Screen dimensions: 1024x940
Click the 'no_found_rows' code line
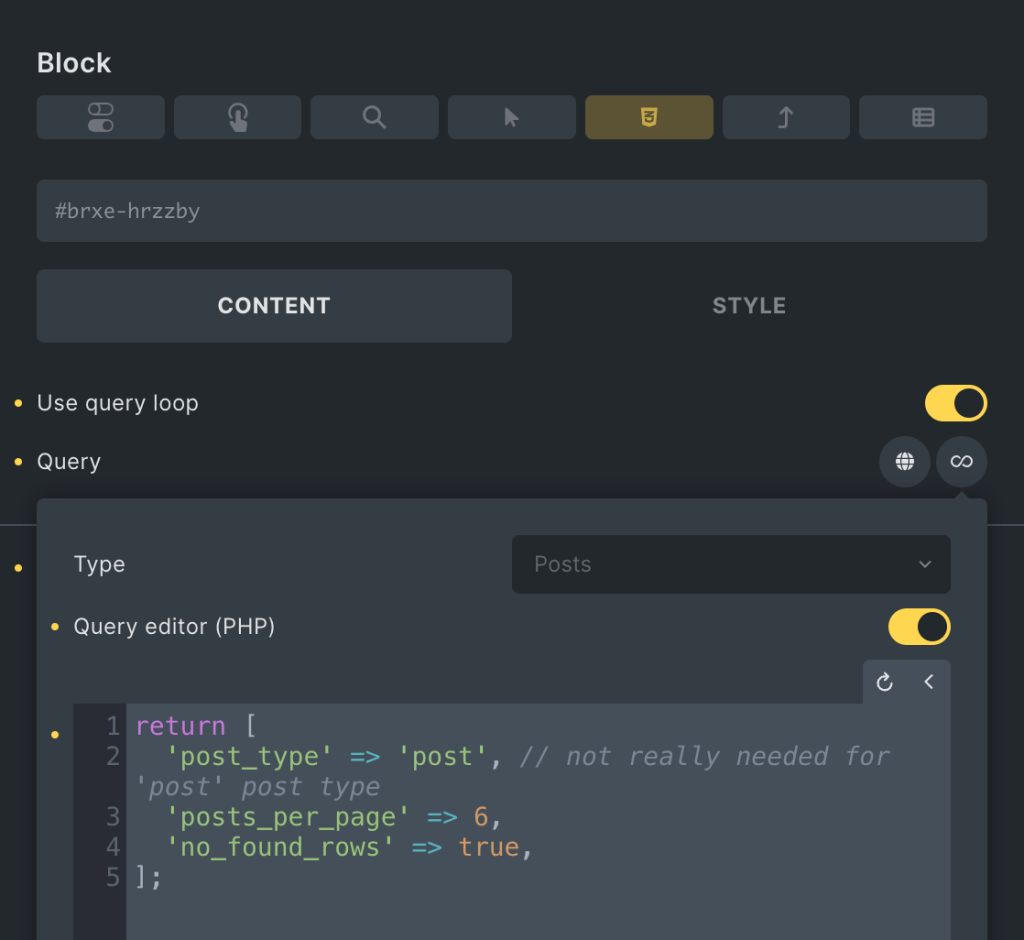(x=349, y=847)
